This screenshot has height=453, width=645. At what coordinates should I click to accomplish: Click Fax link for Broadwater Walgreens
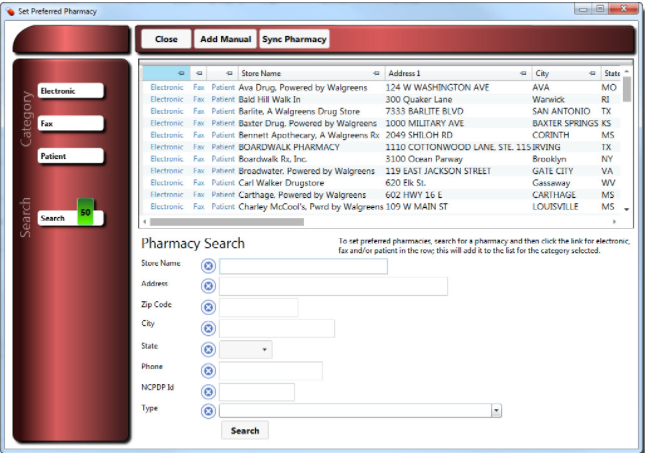coord(199,171)
